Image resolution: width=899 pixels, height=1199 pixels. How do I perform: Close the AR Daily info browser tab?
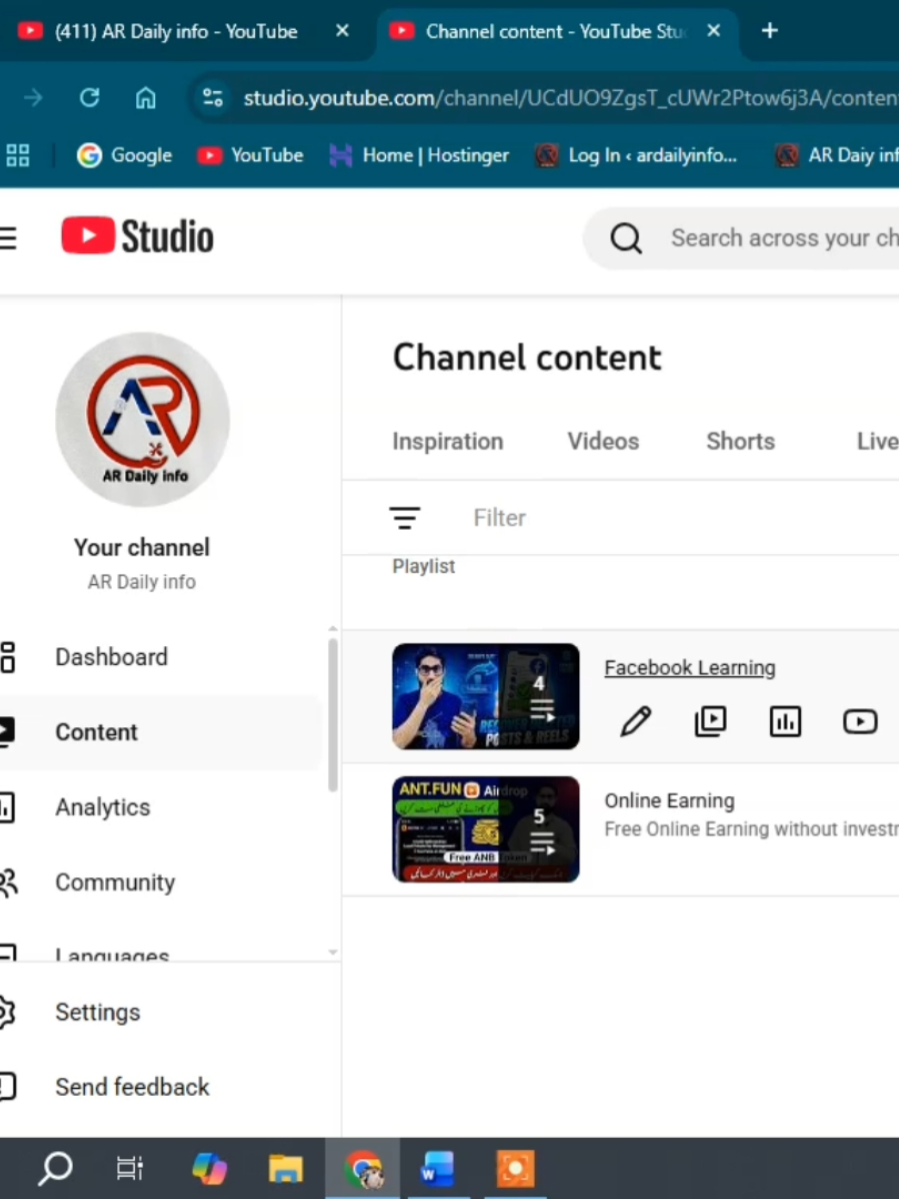click(x=342, y=31)
